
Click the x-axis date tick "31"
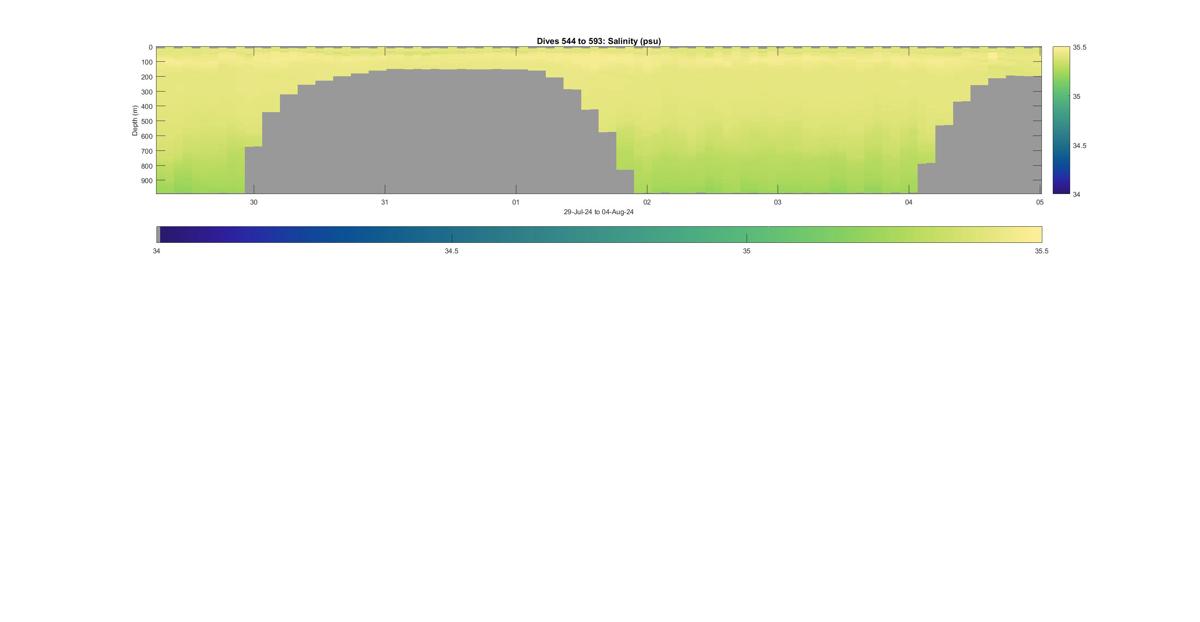pyautogui.click(x=385, y=202)
